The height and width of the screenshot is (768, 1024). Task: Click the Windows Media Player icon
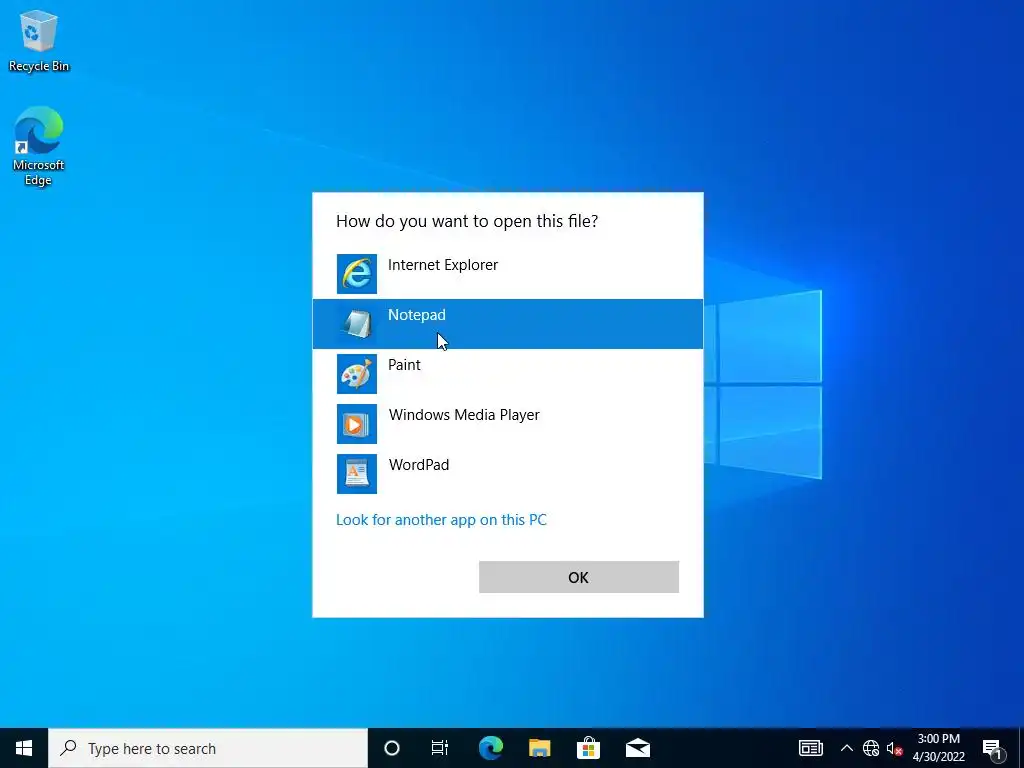click(357, 424)
